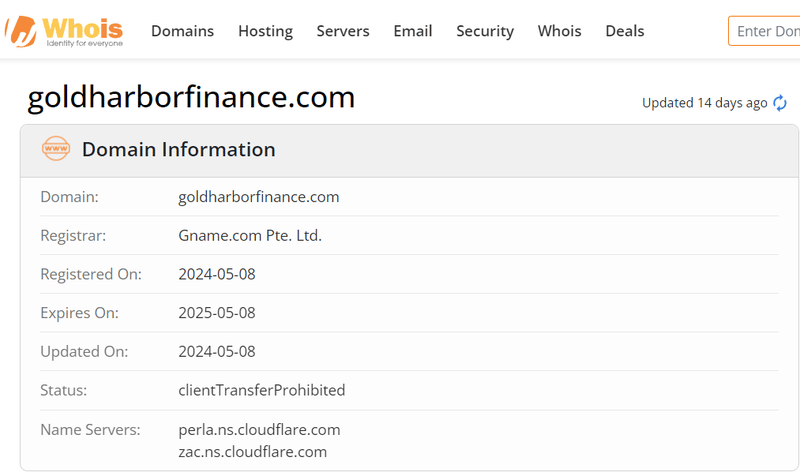This screenshot has width=800, height=476.
Task: Click the perla.ns.cloudflare.com name server
Action: coord(259,430)
